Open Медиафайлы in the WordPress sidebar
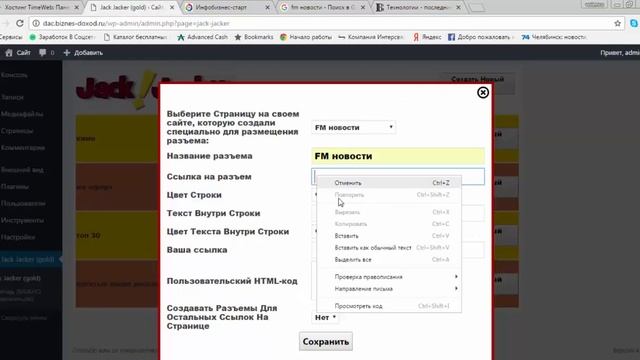The width and height of the screenshot is (640, 360). tap(22, 114)
